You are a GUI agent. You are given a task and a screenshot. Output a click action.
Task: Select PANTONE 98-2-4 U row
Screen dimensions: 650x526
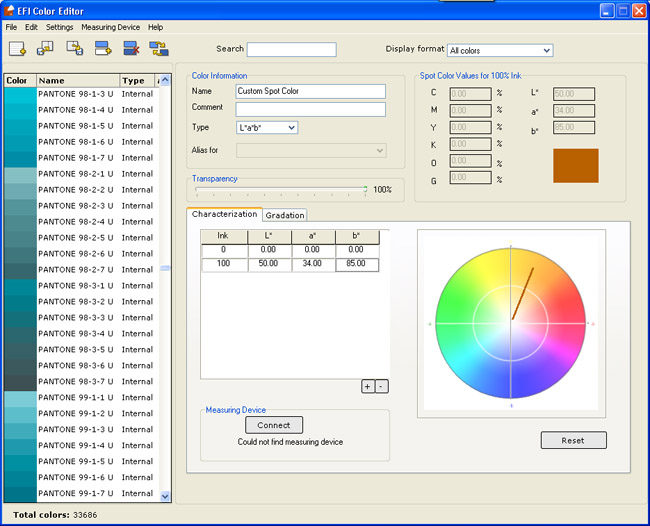(x=82, y=222)
